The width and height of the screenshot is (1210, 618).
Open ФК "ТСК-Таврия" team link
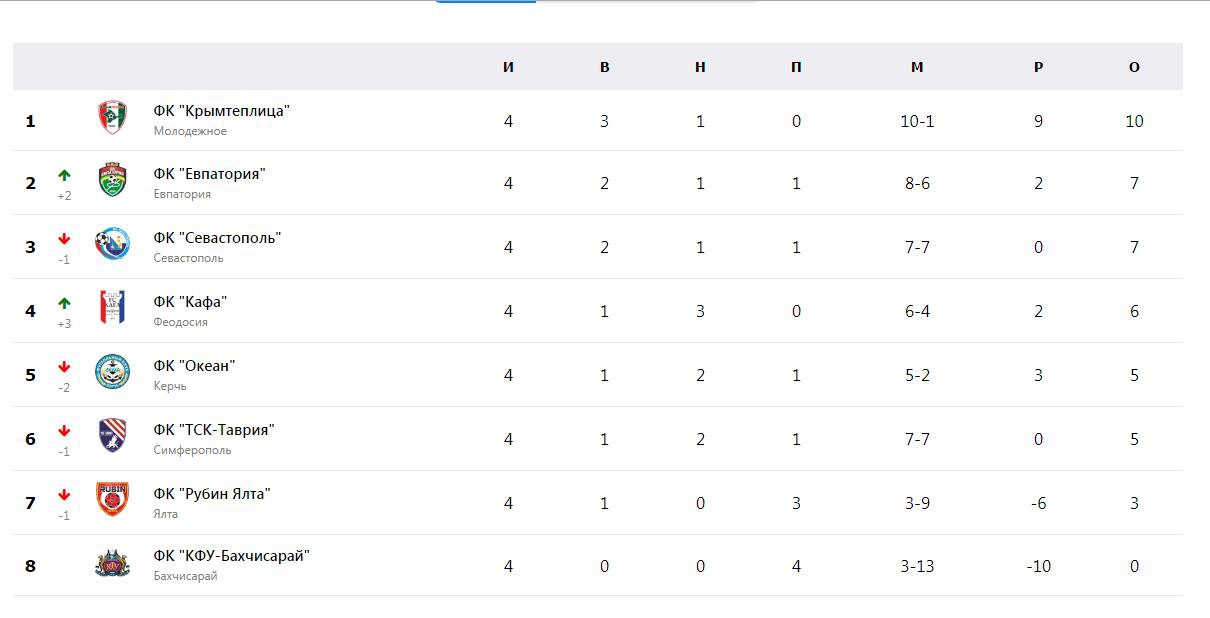(x=214, y=429)
